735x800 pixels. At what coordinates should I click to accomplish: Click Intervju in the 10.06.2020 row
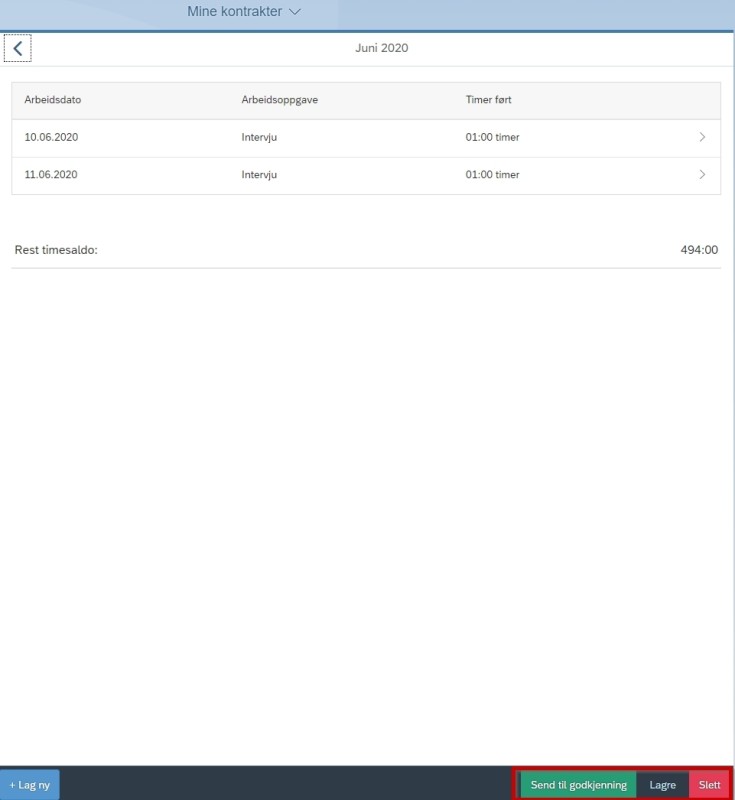[259, 137]
